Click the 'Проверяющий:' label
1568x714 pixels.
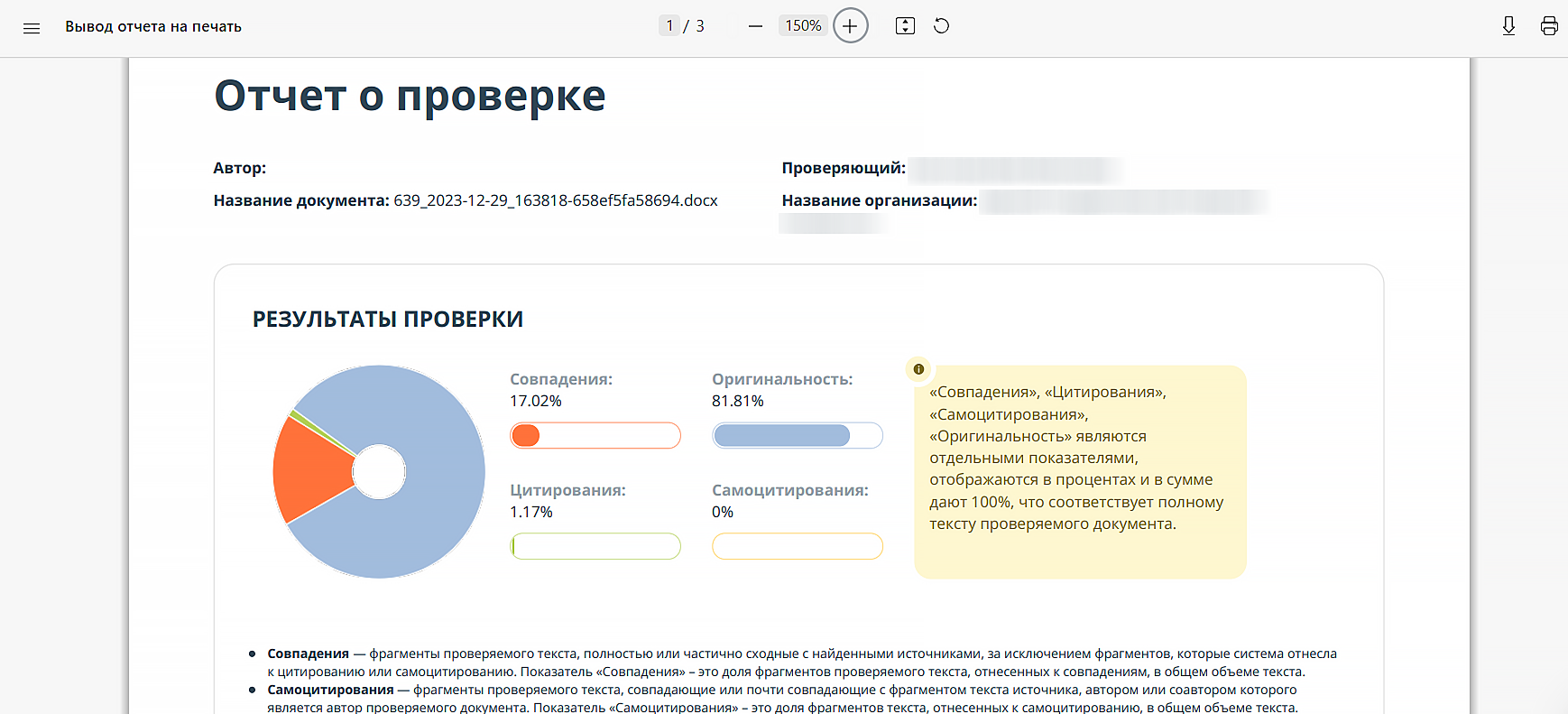click(x=844, y=168)
